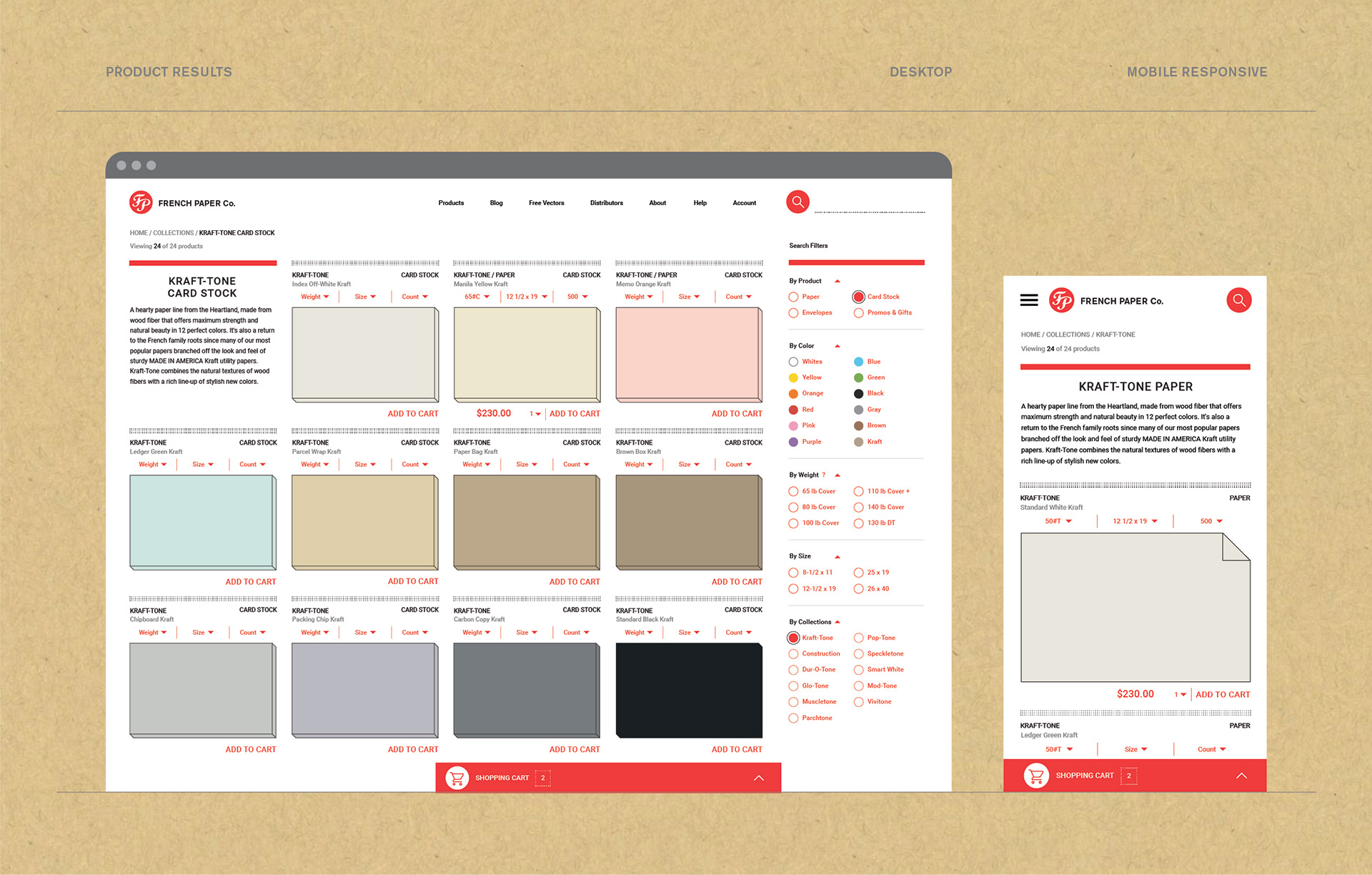Add Manila Yellow Kraft to cart

(x=575, y=414)
